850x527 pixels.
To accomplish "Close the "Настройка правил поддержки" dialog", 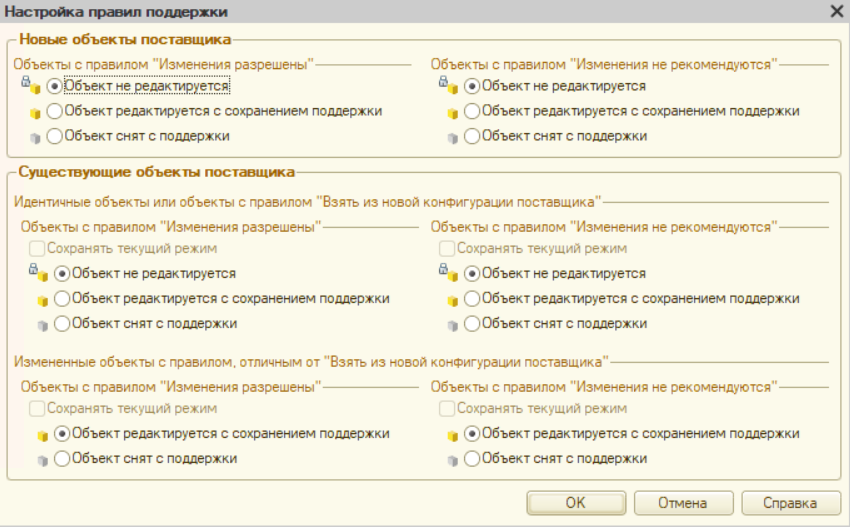I will coord(836,11).
